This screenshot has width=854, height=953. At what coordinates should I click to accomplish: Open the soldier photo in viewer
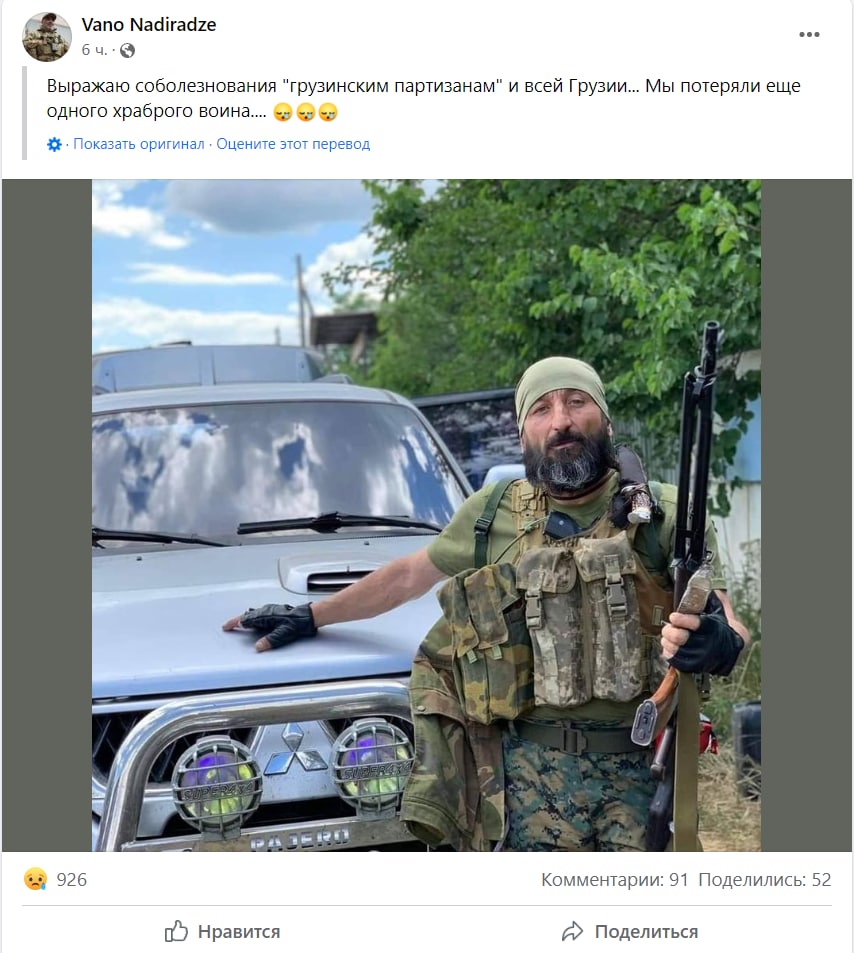426,515
